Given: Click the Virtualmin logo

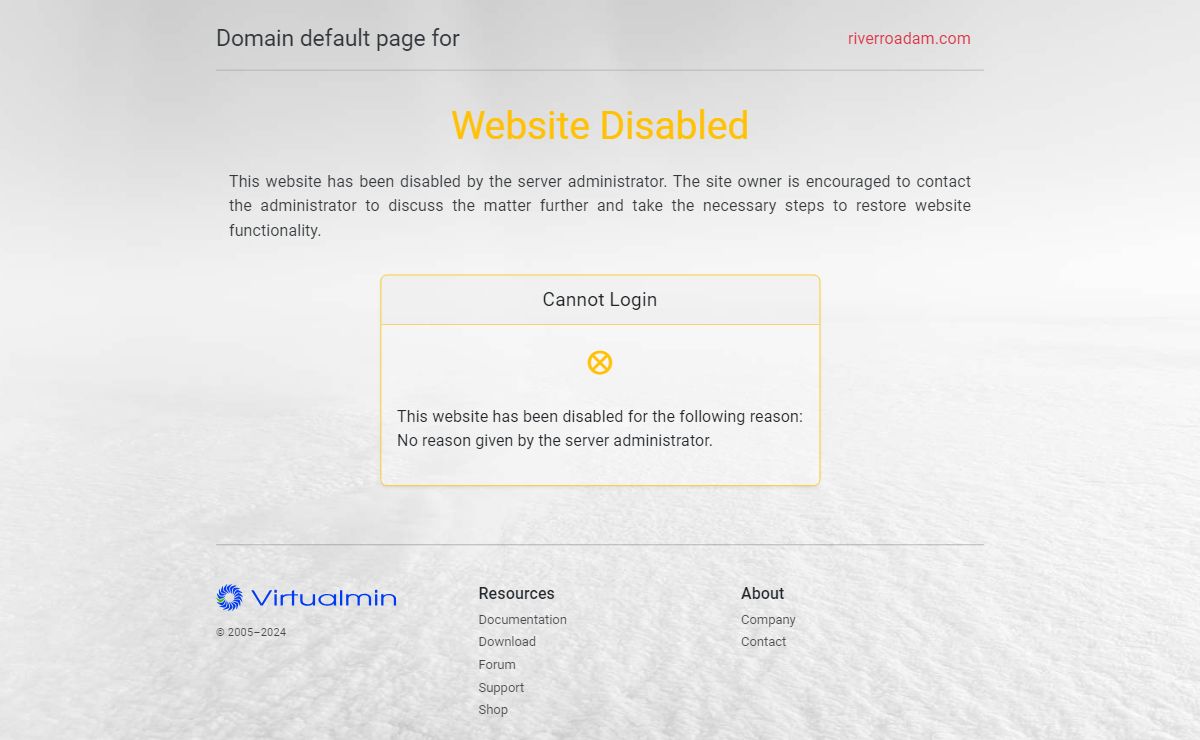Looking at the screenshot, I should 306,598.
